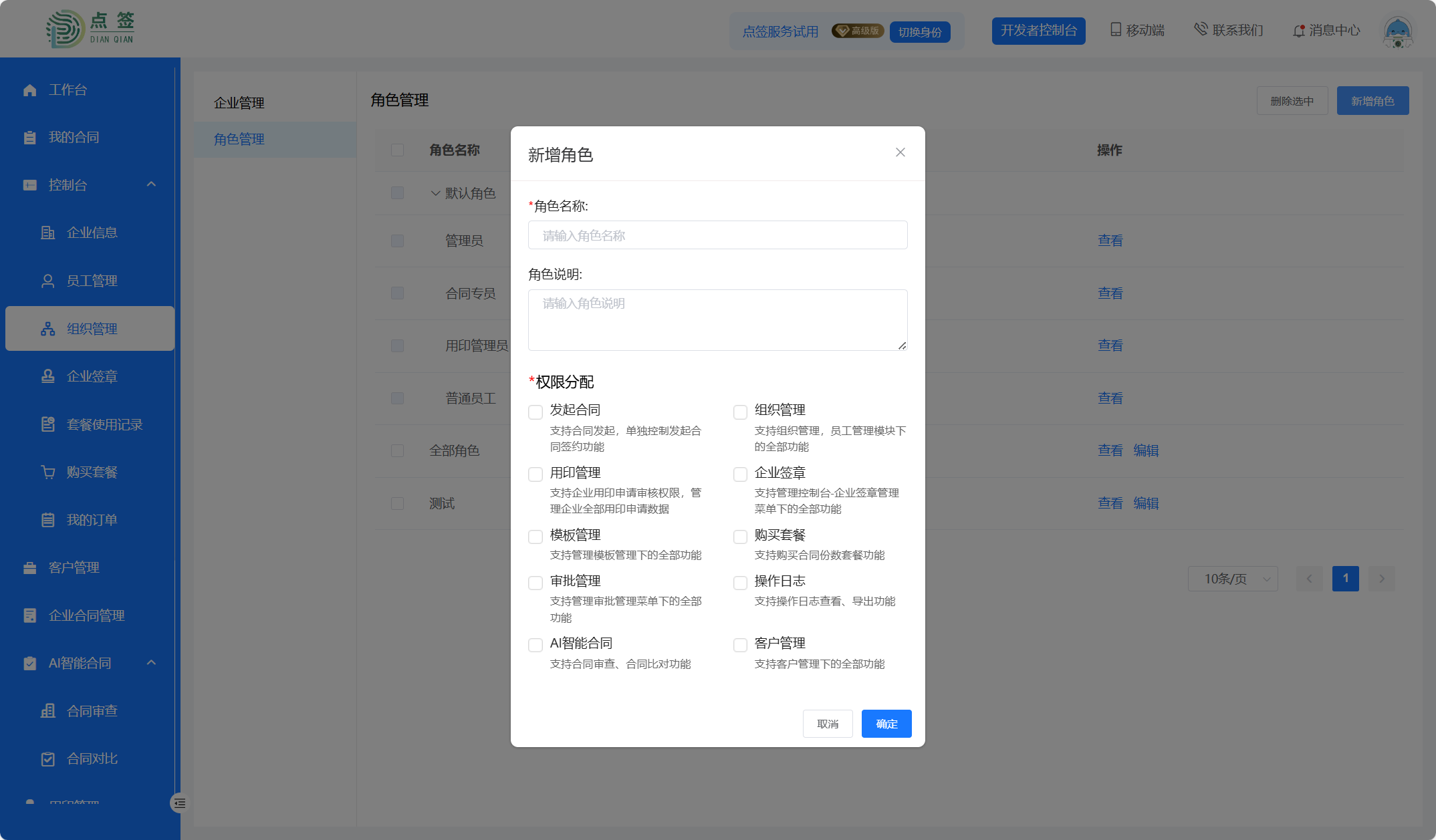Image resolution: width=1436 pixels, height=840 pixels.
Task: Click the 高级版 diamond badge
Action: click(858, 31)
